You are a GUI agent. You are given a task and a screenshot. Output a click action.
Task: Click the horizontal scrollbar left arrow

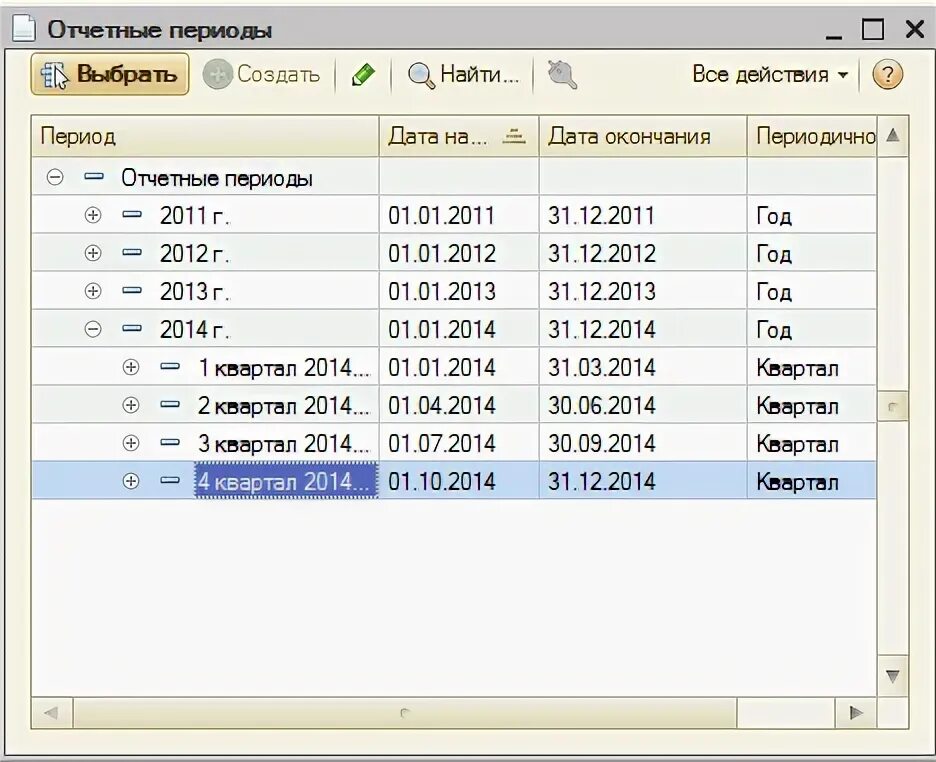[52, 712]
